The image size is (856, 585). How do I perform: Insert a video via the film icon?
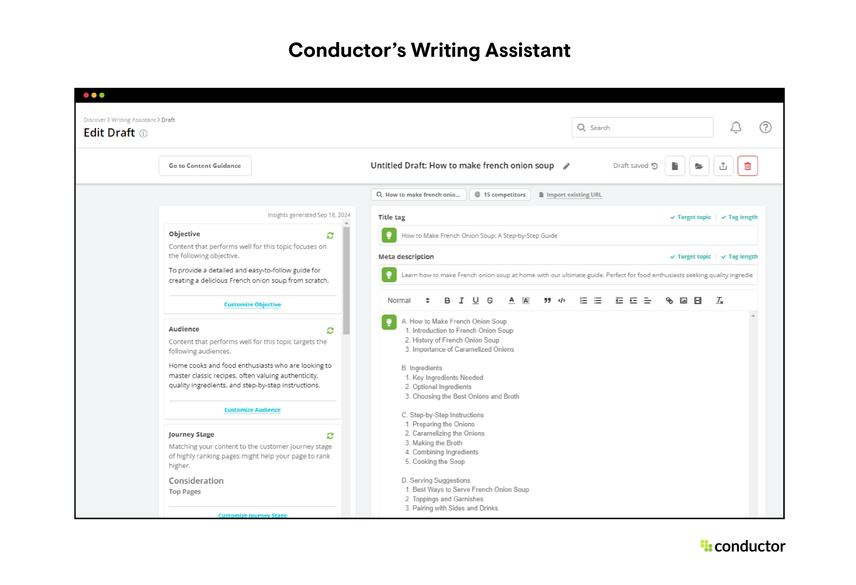pos(698,301)
